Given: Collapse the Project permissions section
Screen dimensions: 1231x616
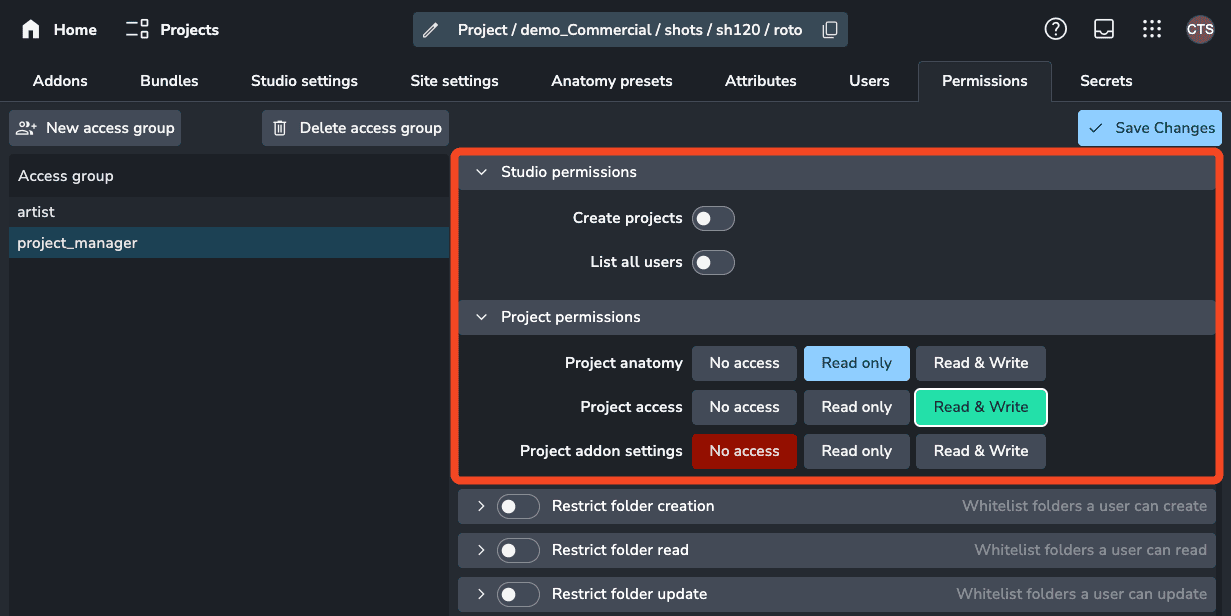Looking at the screenshot, I should coord(482,316).
